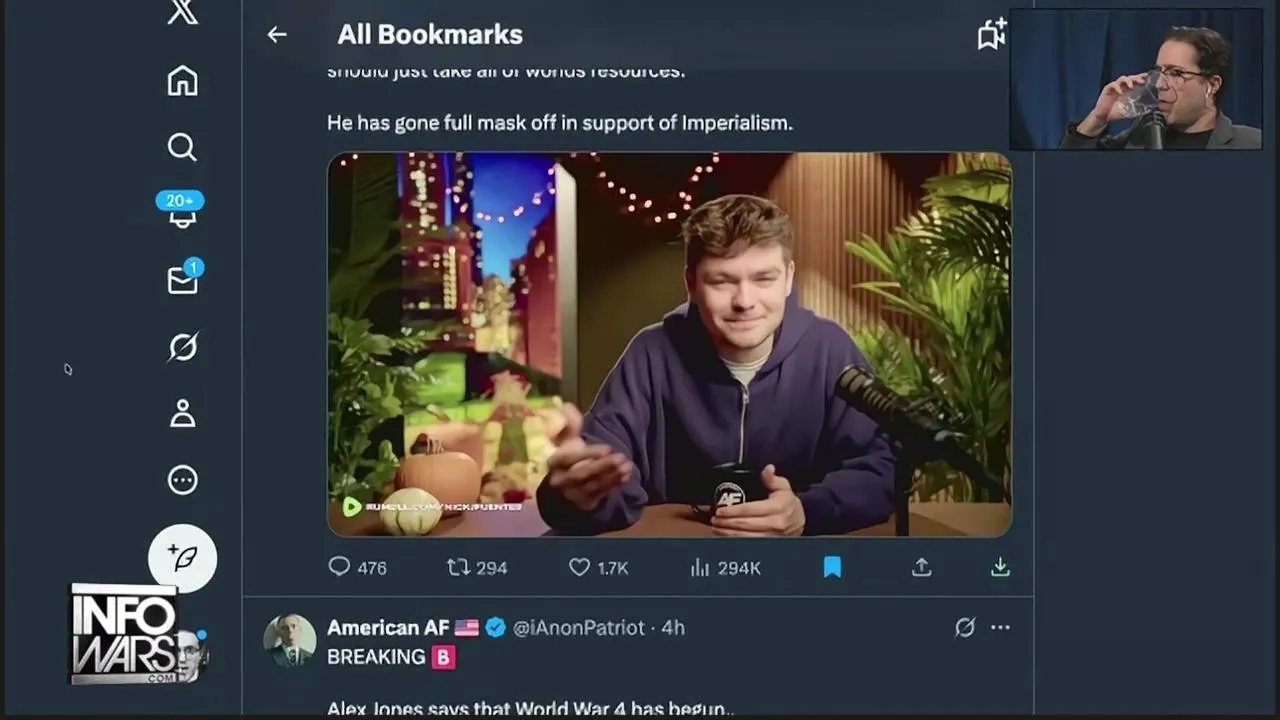The height and width of the screenshot is (720, 1280).
Task: Share the post via upload arrow icon
Action: tap(922, 567)
